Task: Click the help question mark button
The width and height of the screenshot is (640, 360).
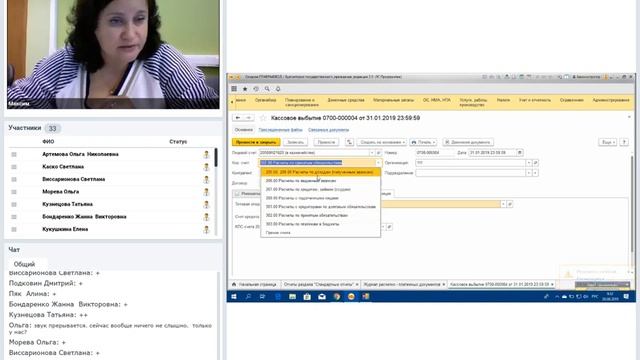Action: pyautogui.click(x=624, y=142)
